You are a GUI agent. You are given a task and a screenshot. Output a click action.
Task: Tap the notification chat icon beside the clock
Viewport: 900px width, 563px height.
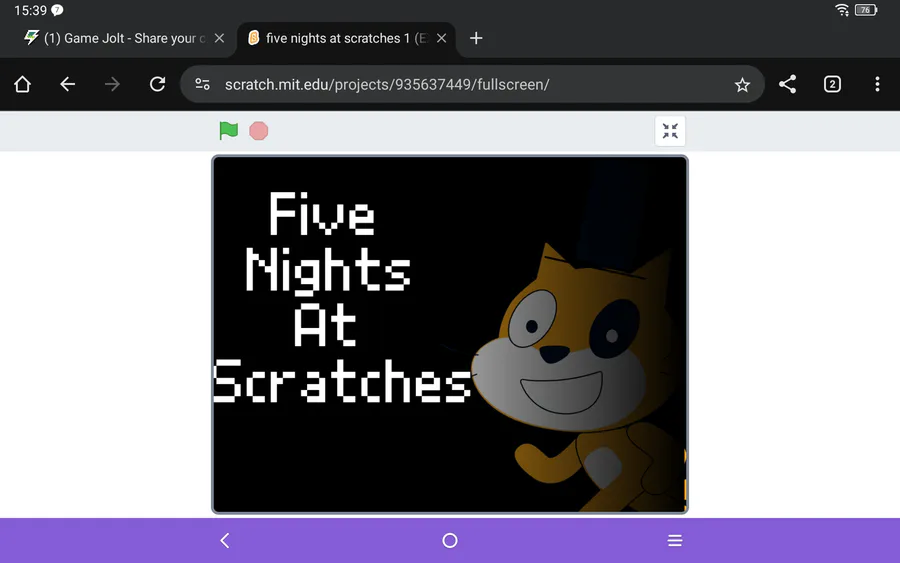57,10
